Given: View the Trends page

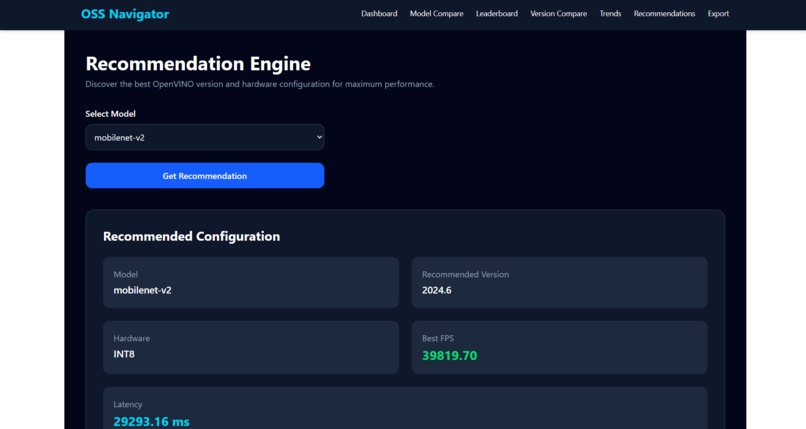Looking at the screenshot, I should coord(610,14).
